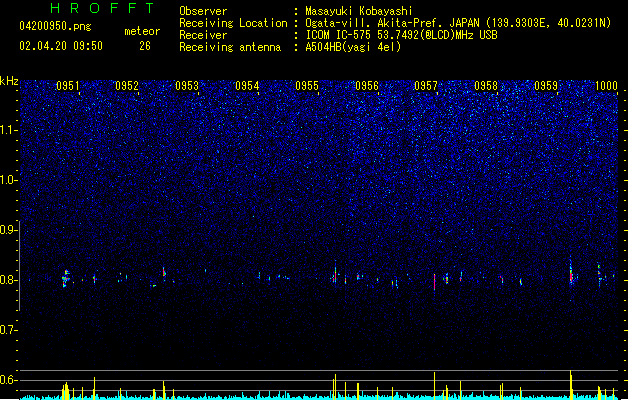Click the 1.1 kHz axis label
The height and width of the screenshot is (400, 629).
point(8,130)
